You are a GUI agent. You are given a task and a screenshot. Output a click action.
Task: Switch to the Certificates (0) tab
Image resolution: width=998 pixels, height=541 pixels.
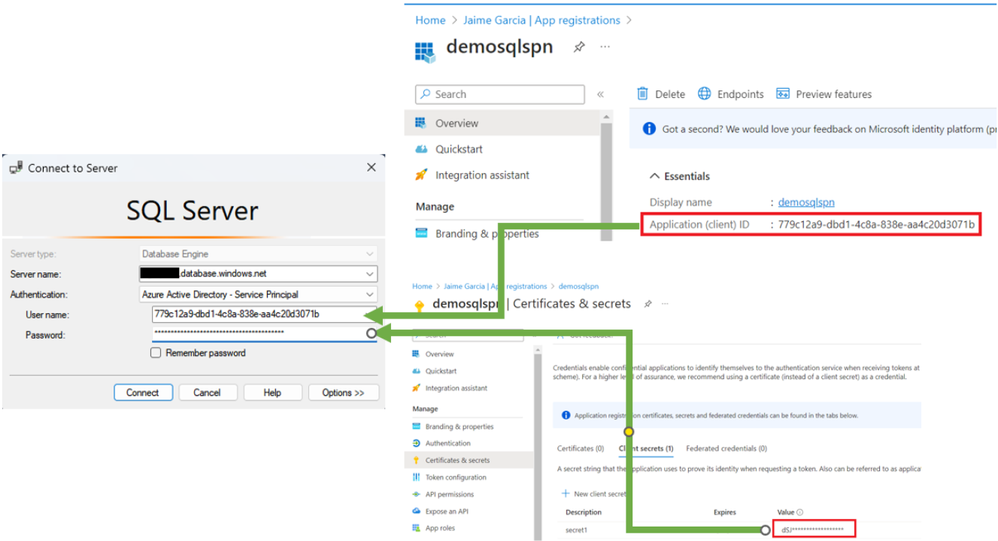click(580, 449)
